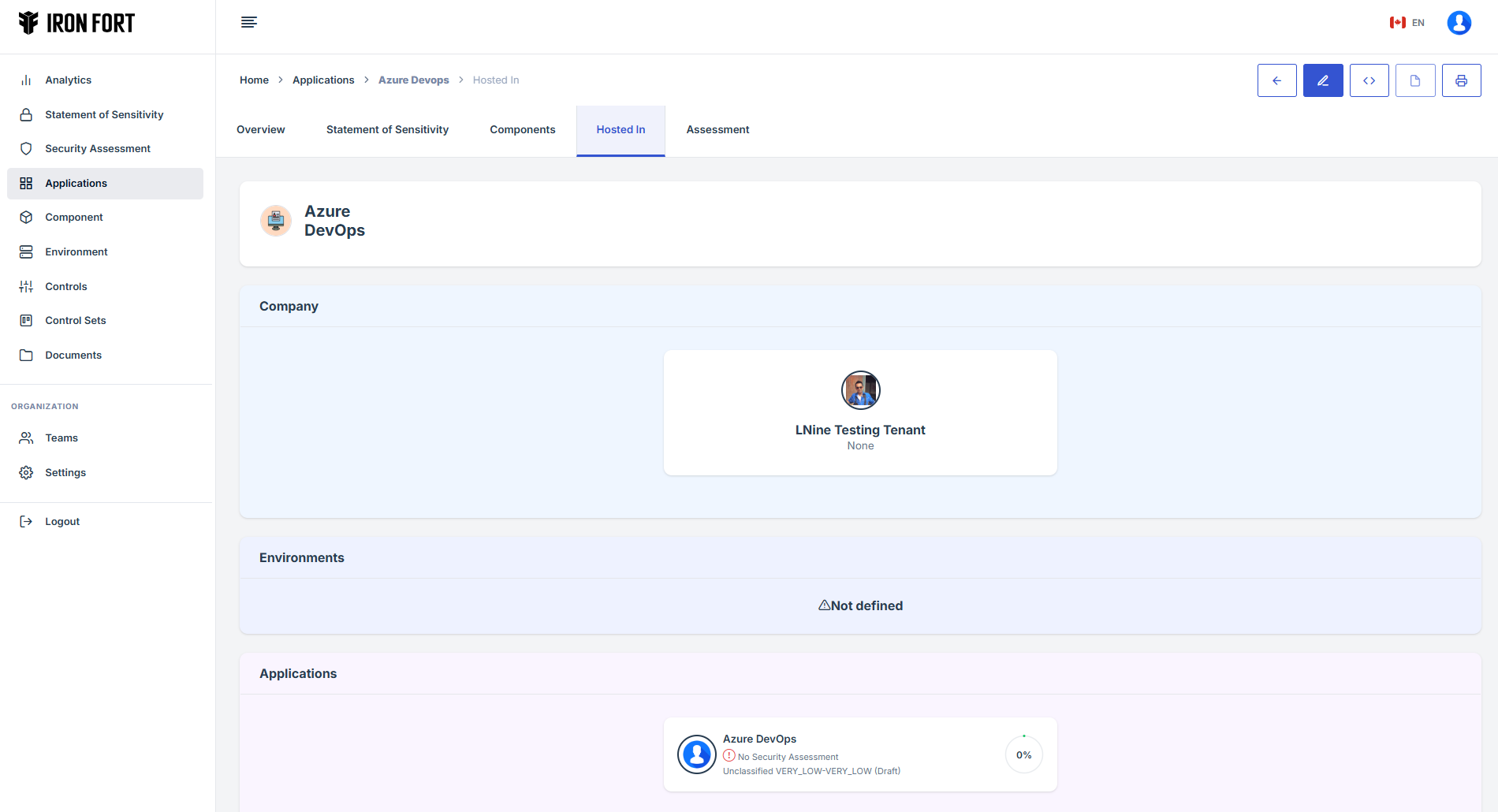Image resolution: width=1498 pixels, height=812 pixels.
Task: Open the Statement of Sensitivity tab
Action: [387, 130]
